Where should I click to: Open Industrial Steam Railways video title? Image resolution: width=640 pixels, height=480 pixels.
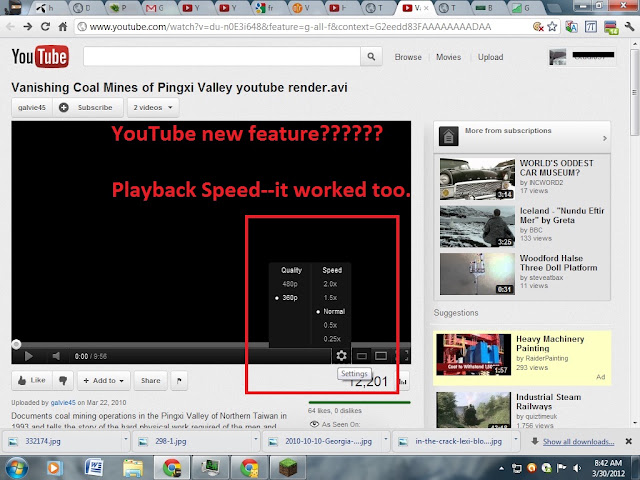coord(549,402)
